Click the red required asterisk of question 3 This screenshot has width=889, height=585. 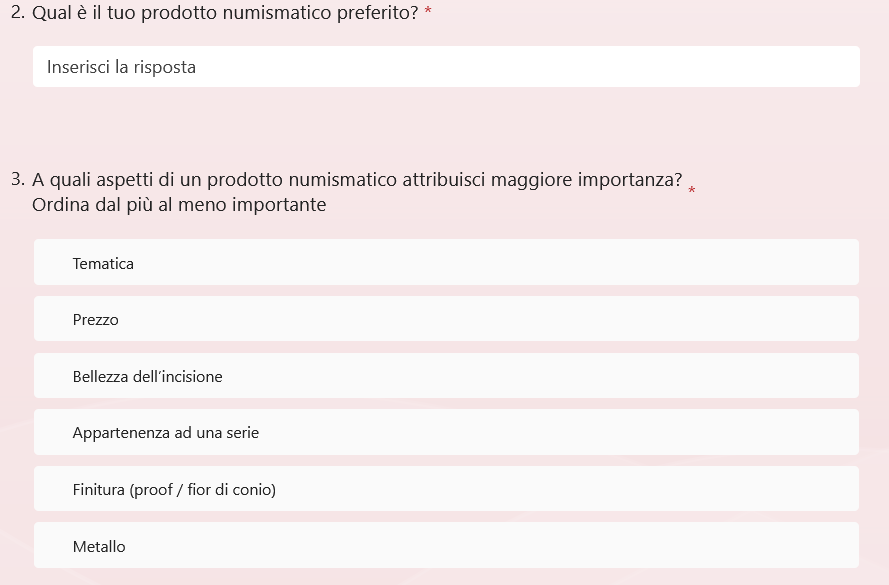(x=692, y=190)
